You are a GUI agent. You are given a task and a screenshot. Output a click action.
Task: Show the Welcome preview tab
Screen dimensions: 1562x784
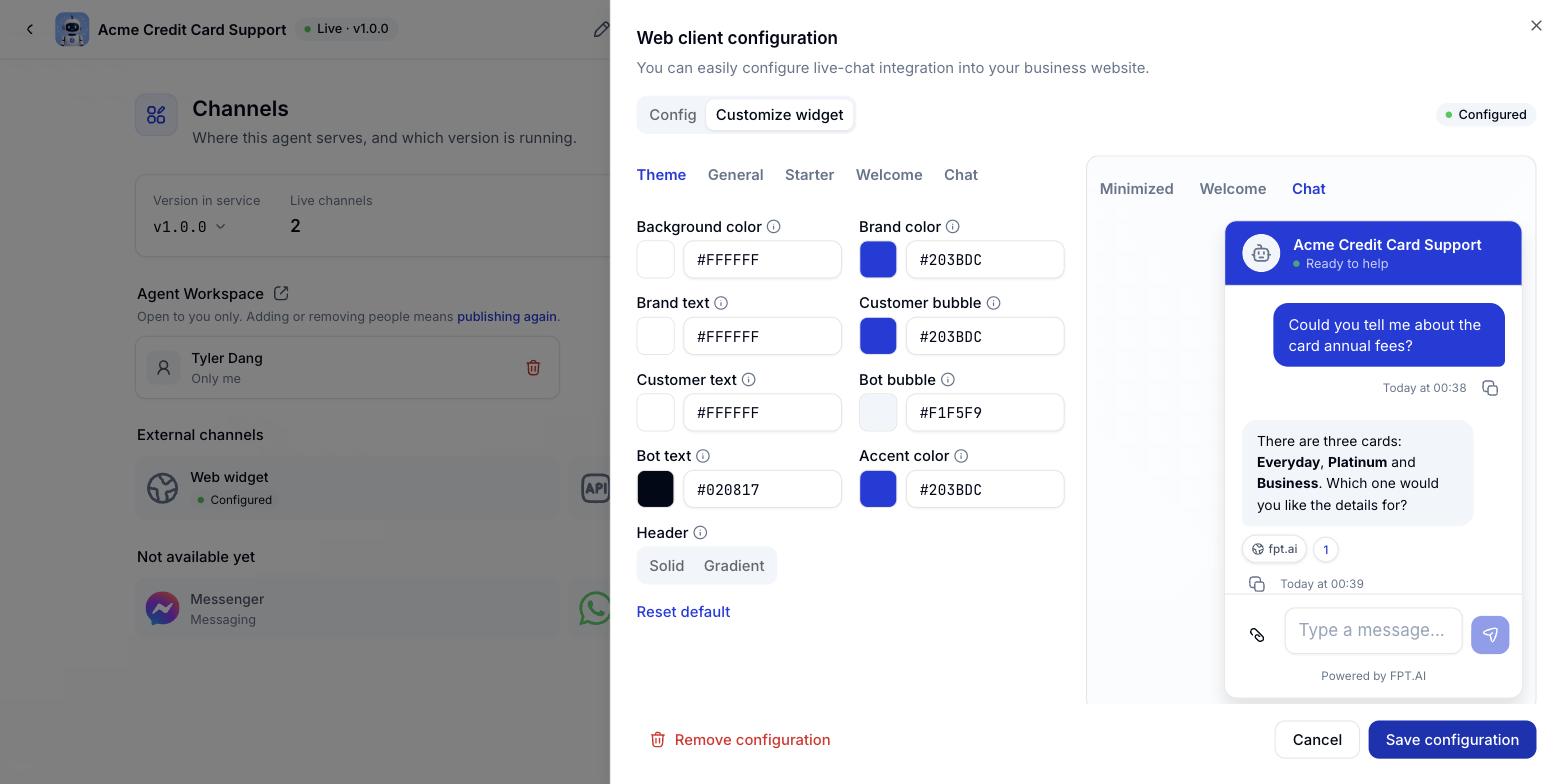1232,189
